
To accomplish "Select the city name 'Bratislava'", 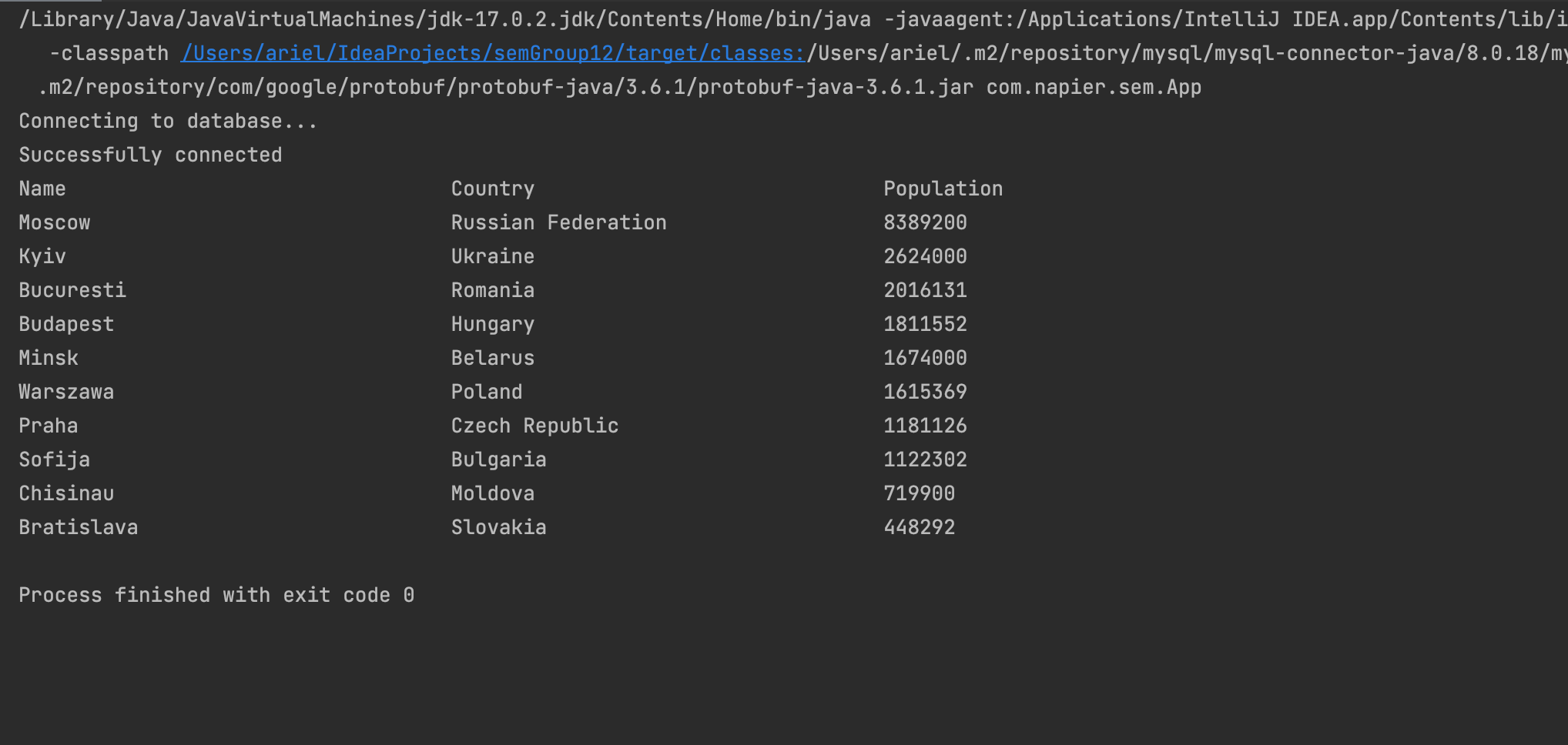I will 79,527.
